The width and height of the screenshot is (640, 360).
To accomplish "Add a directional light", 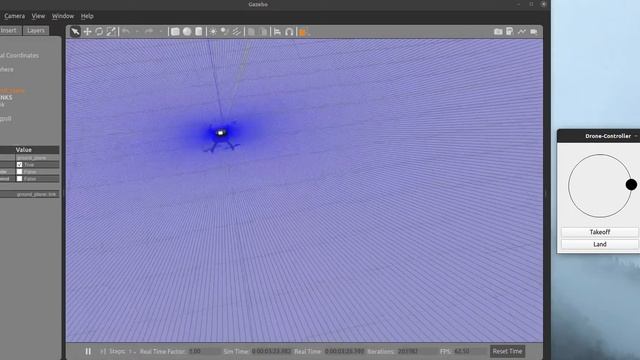I will pos(237,32).
